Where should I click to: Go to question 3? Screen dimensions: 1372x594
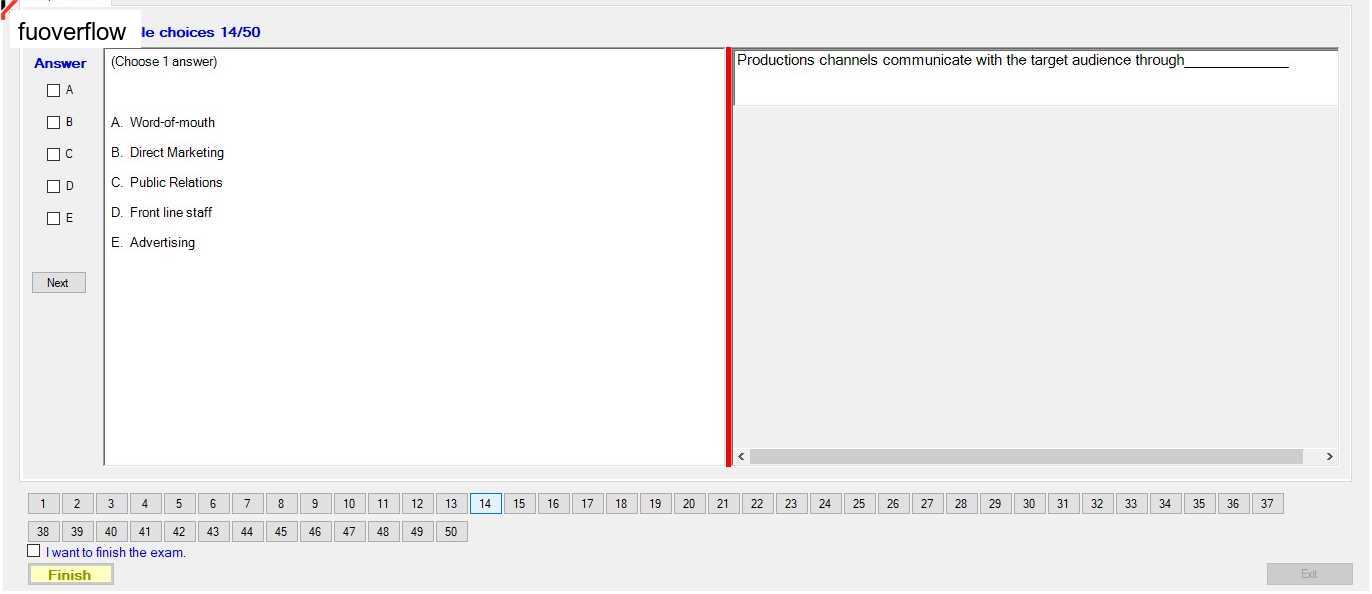tap(111, 504)
